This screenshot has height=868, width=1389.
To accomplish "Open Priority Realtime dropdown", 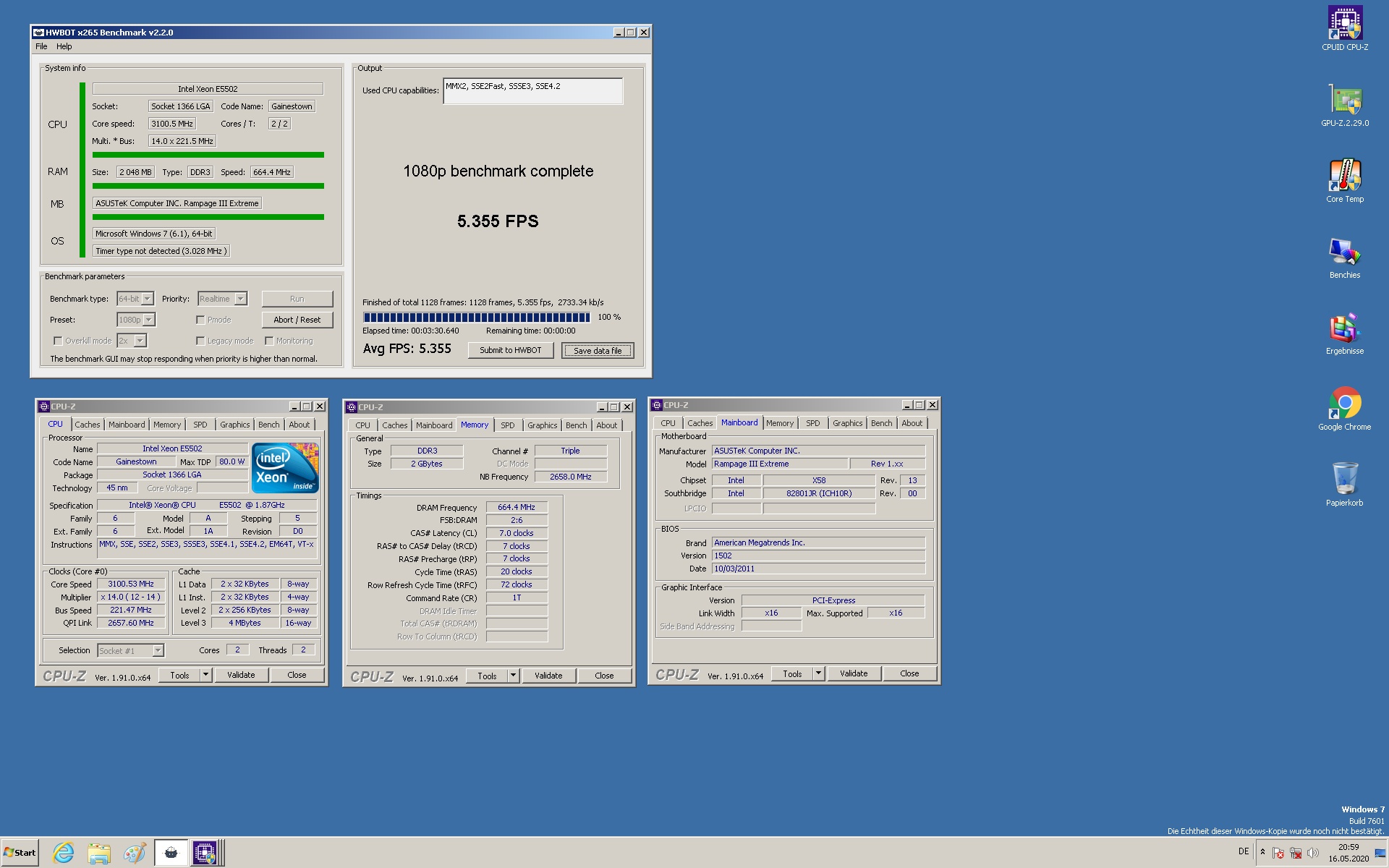I will pos(222,299).
